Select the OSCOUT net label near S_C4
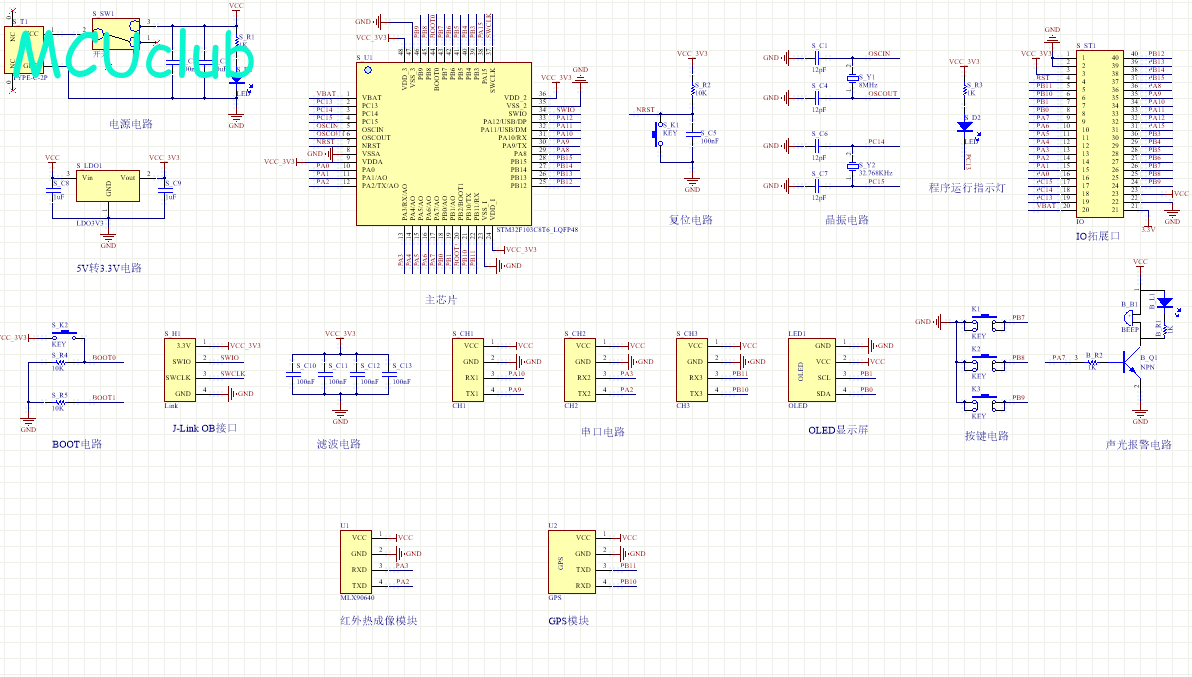The height and width of the screenshot is (677, 1192). 883,93
